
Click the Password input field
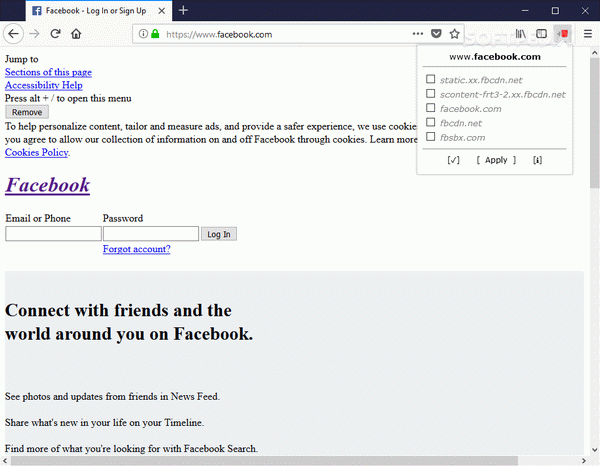pos(151,234)
